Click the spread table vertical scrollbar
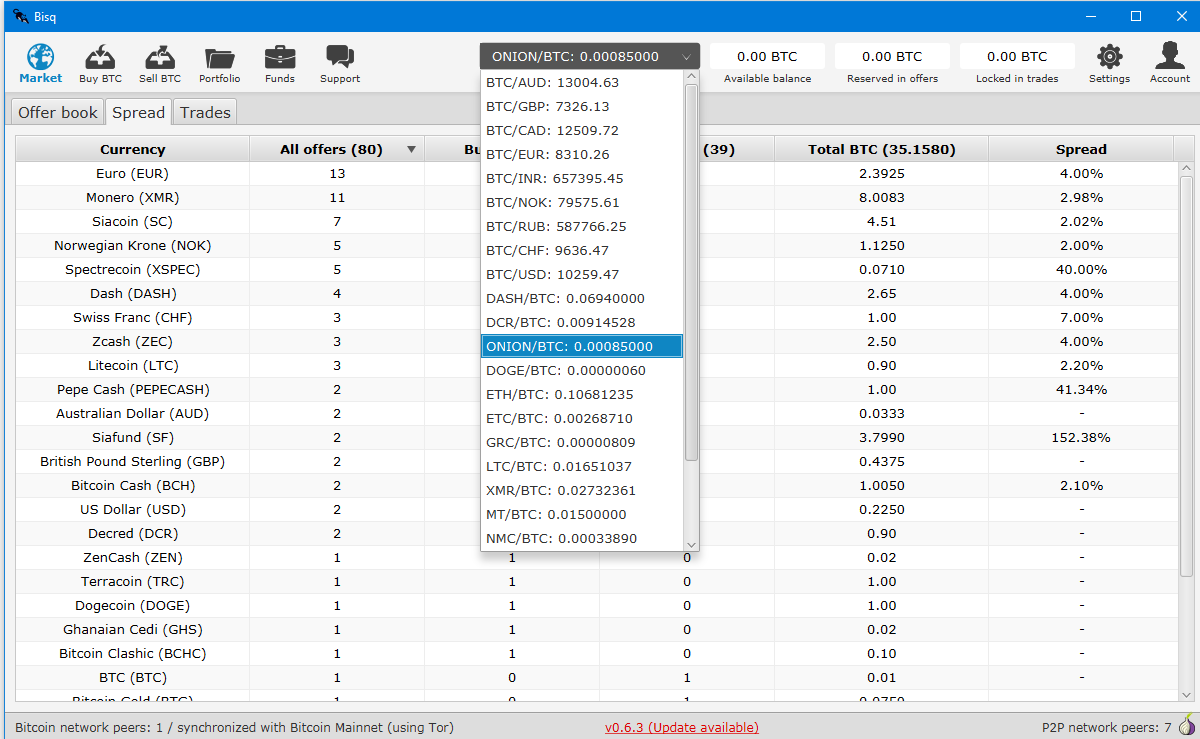Image resolution: width=1200 pixels, height=739 pixels. click(x=1186, y=375)
